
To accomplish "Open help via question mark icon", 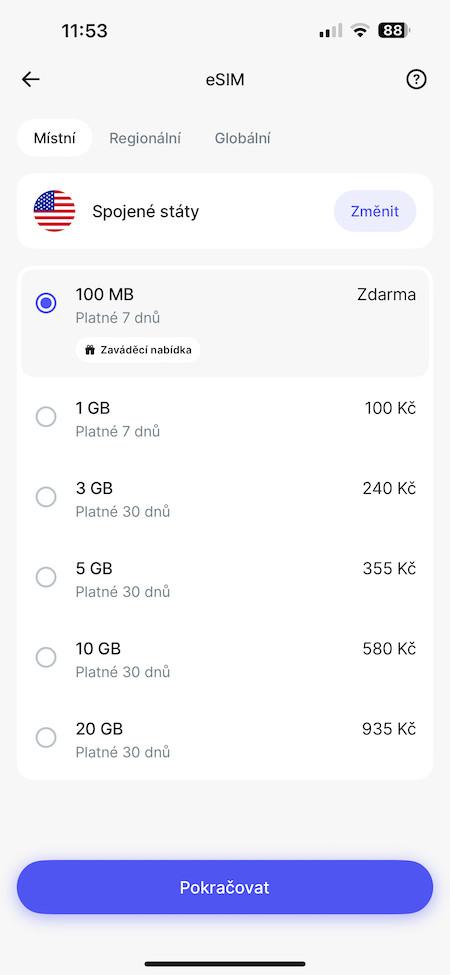I will 416,80.
